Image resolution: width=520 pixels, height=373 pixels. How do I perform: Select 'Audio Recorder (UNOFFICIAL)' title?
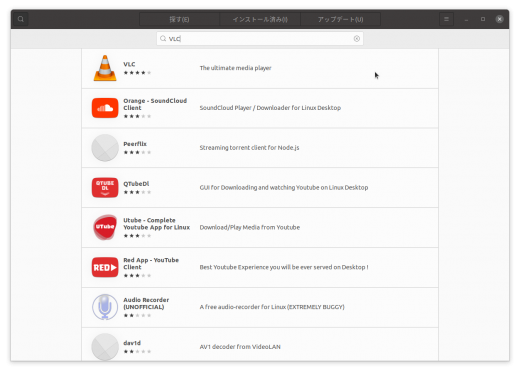[146, 303]
